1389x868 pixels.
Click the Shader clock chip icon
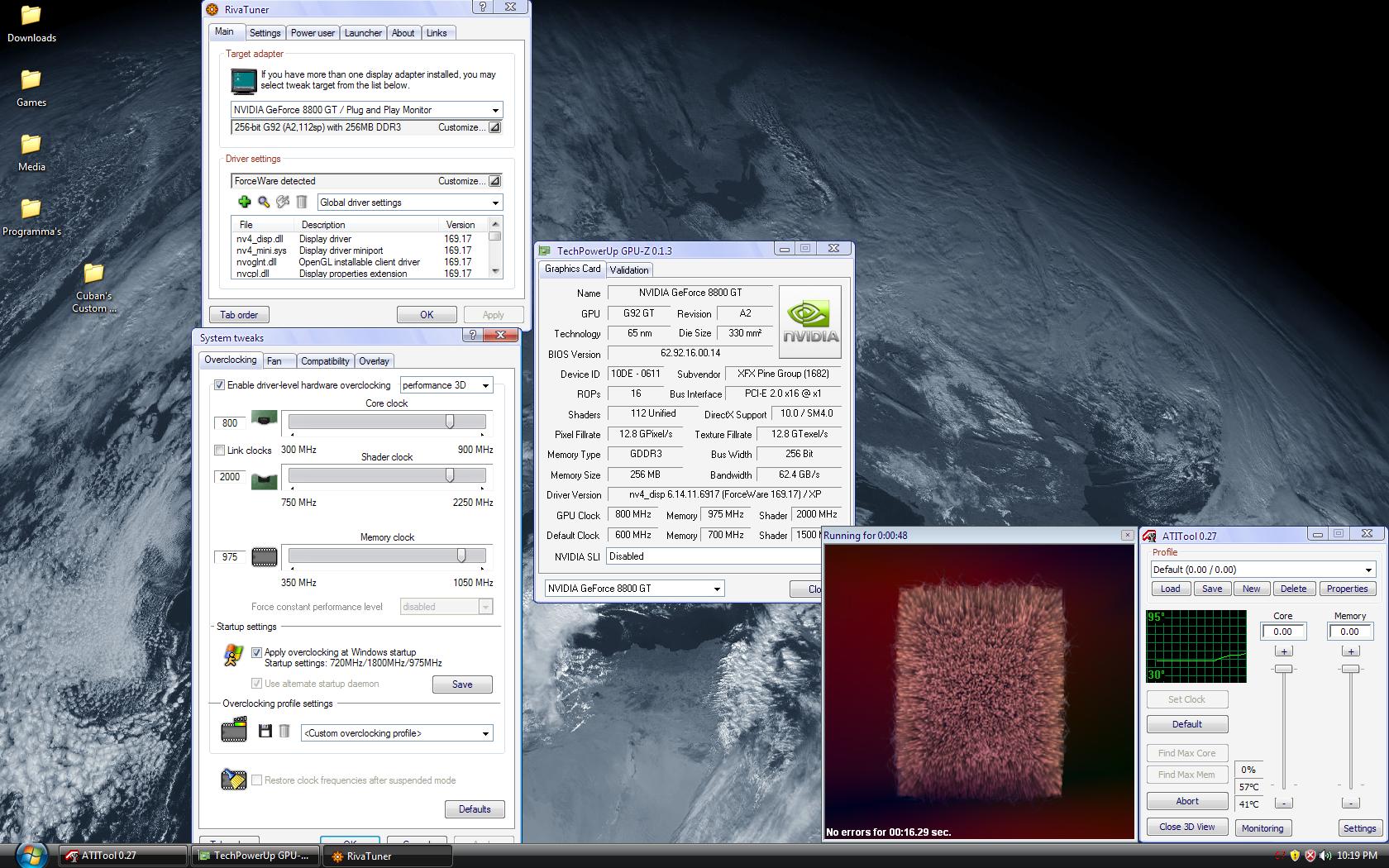tap(264, 480)
